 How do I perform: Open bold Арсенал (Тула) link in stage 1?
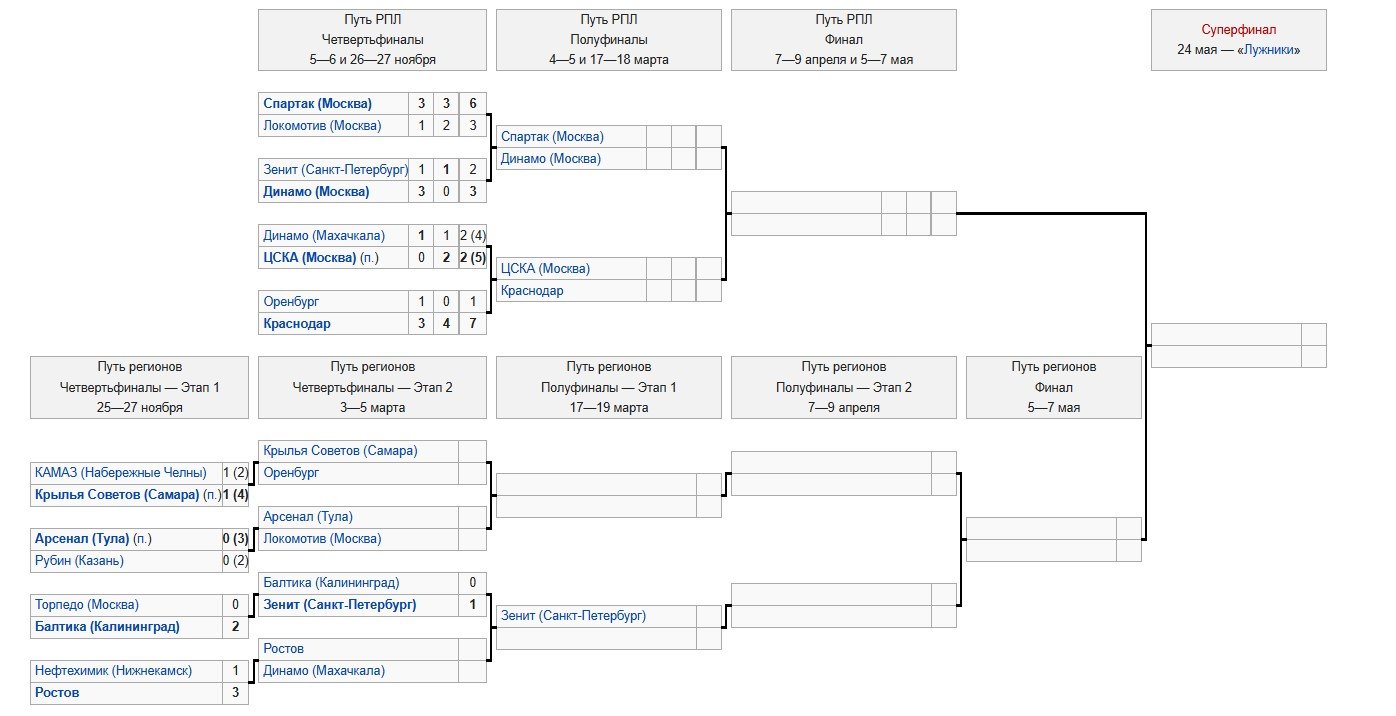coord(82,539)
